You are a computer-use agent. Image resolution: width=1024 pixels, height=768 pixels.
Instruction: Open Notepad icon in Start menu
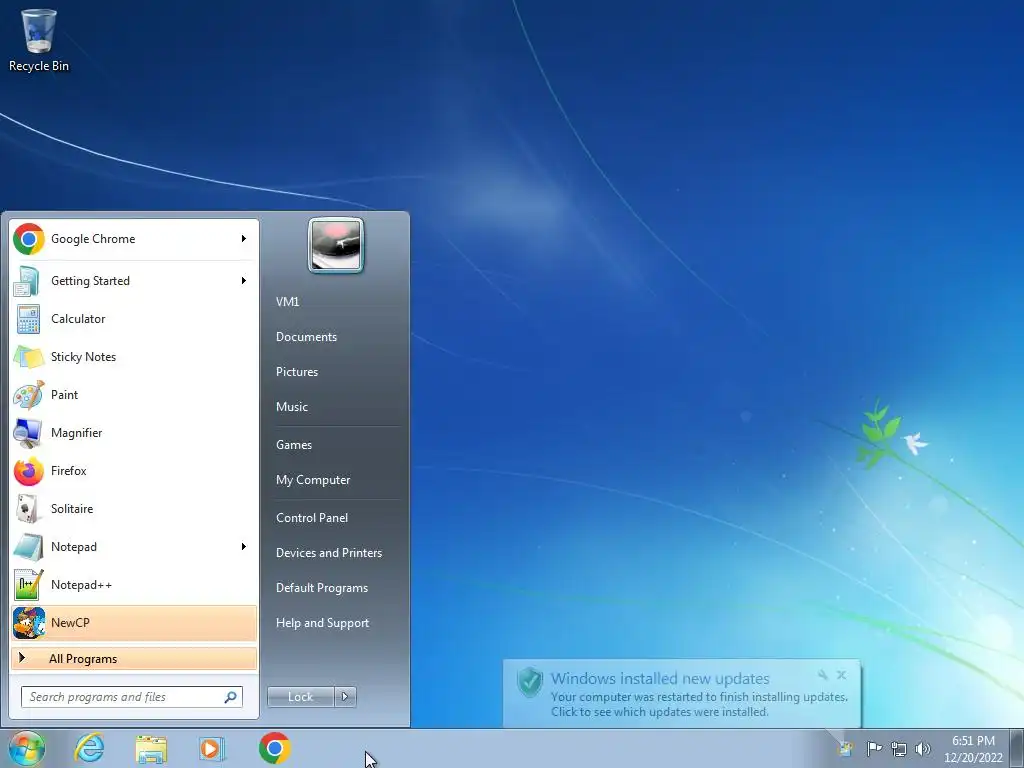(27, 547)
